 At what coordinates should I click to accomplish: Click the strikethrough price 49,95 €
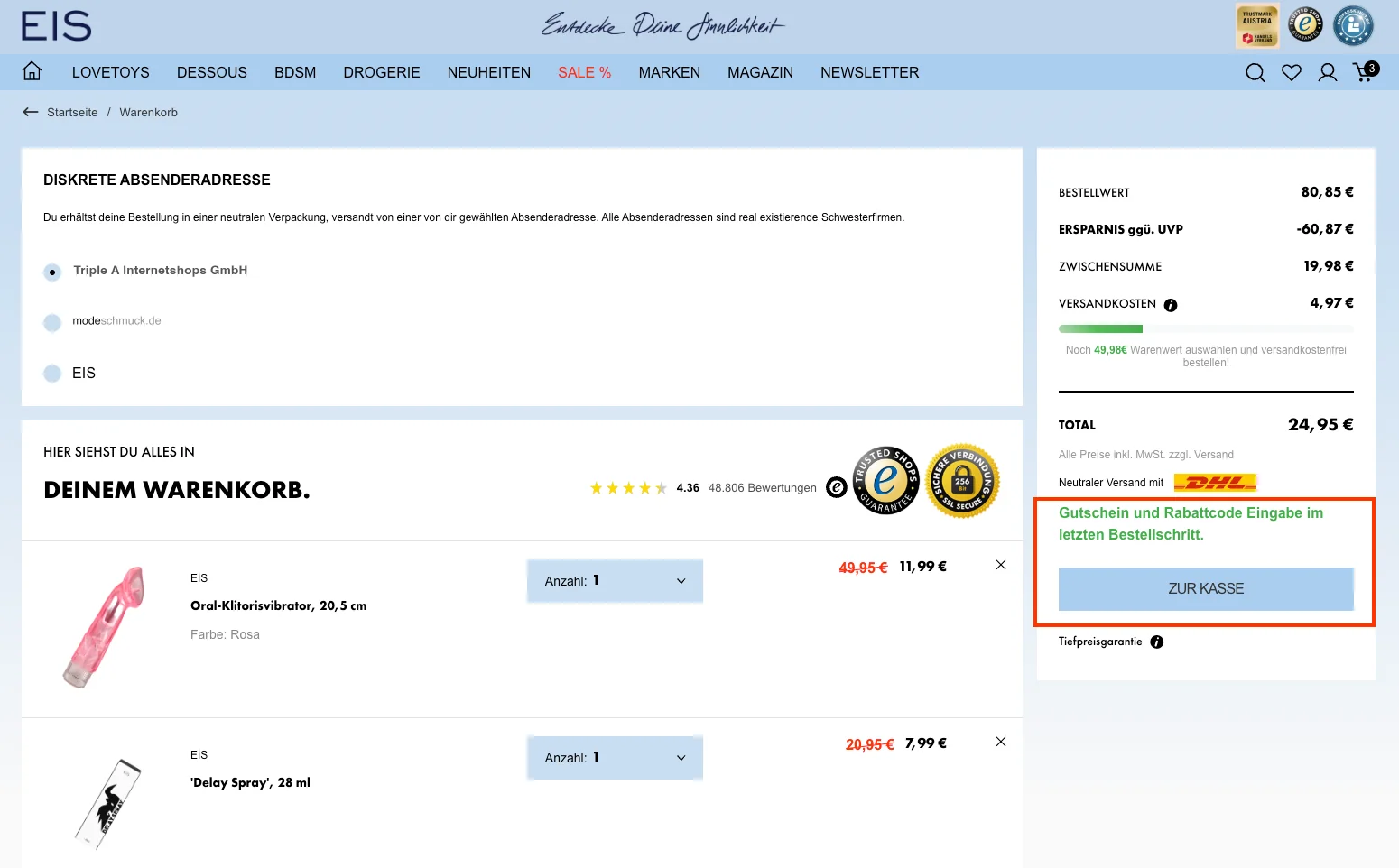coord(863,568)
